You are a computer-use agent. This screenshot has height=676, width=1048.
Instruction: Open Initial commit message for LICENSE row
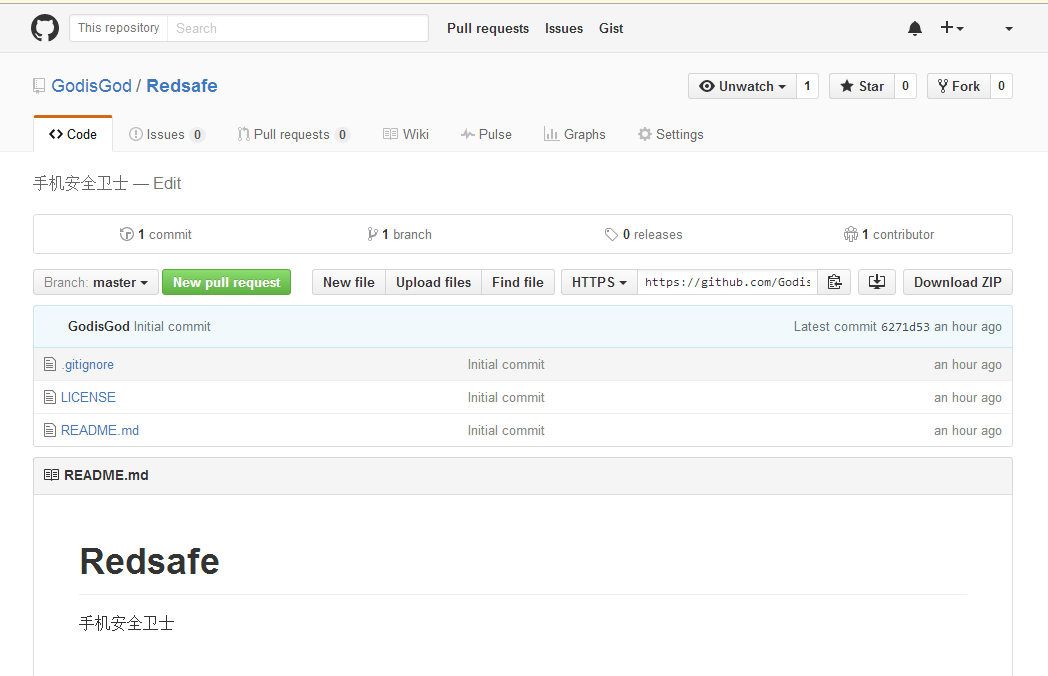point(506,397)
